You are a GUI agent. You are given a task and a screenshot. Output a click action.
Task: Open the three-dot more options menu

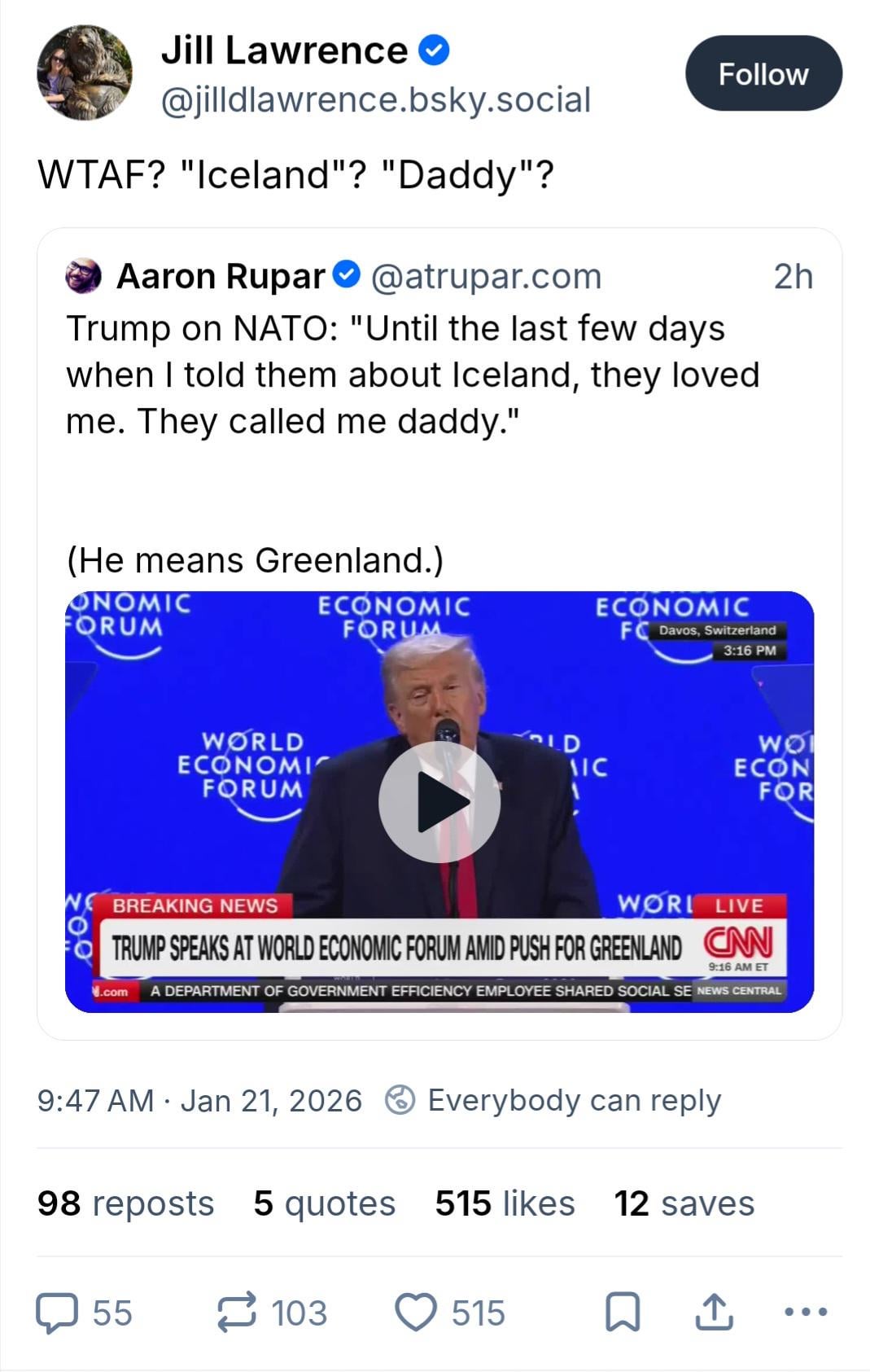[806, 1313]
